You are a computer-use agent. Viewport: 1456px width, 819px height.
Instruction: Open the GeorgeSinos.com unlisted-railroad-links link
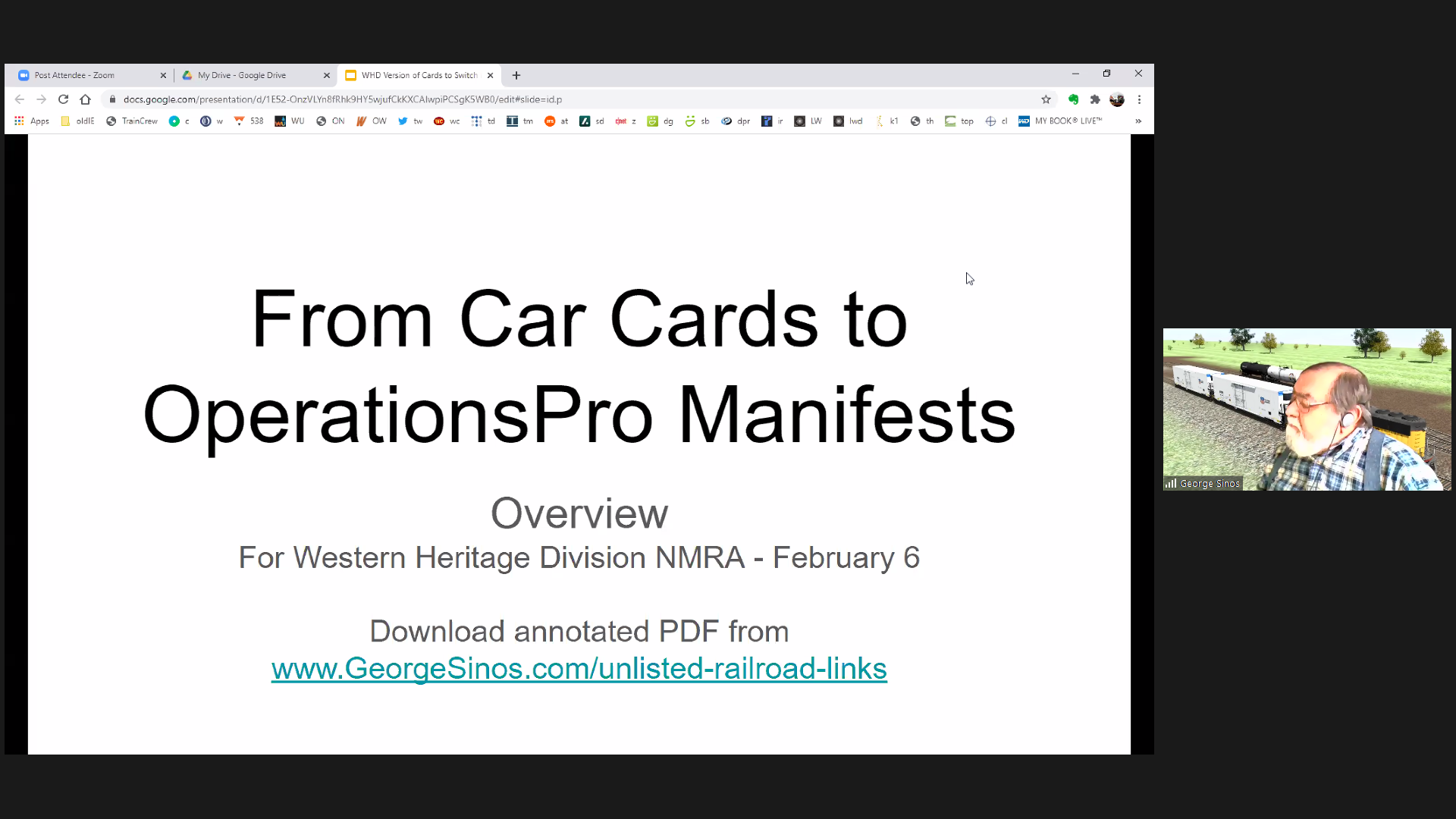pyautogui.click(x=579, y=669)
